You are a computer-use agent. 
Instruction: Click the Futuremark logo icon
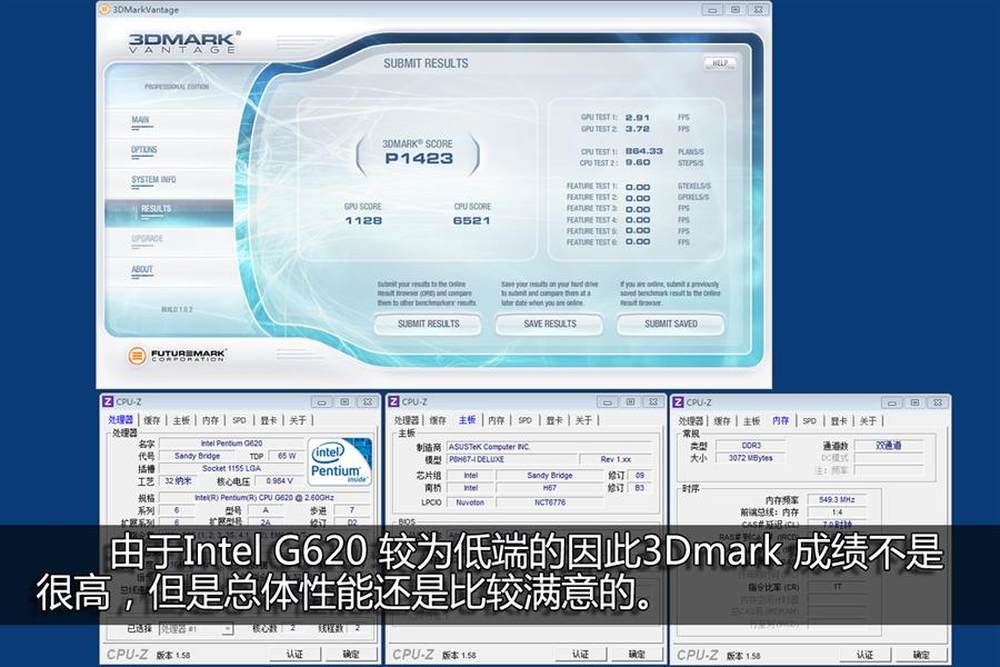(137, 355)
